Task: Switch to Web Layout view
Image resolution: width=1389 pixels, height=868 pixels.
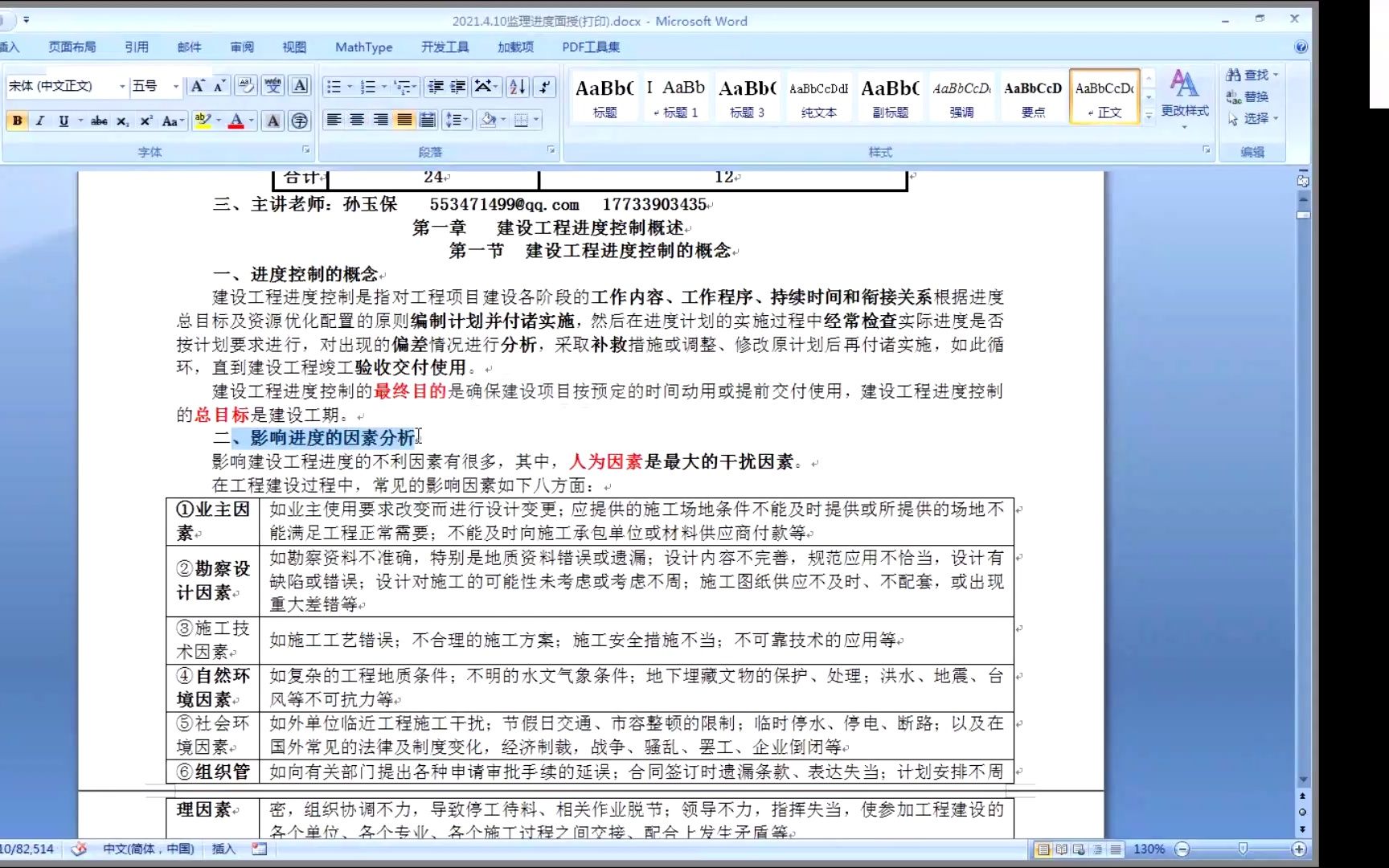Action: coord(1079,850)
